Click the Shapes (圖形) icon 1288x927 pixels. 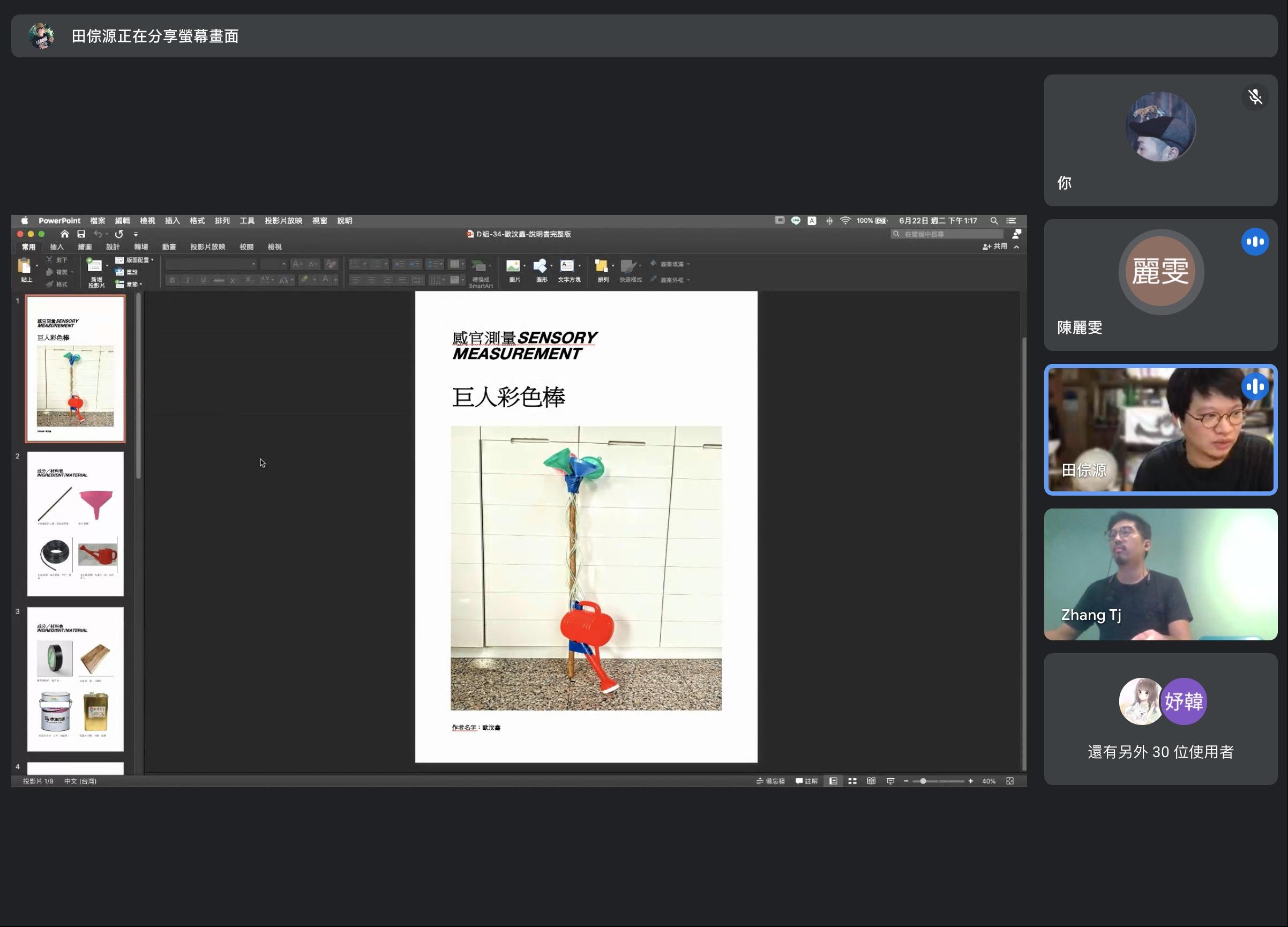(x=540, y=266)
